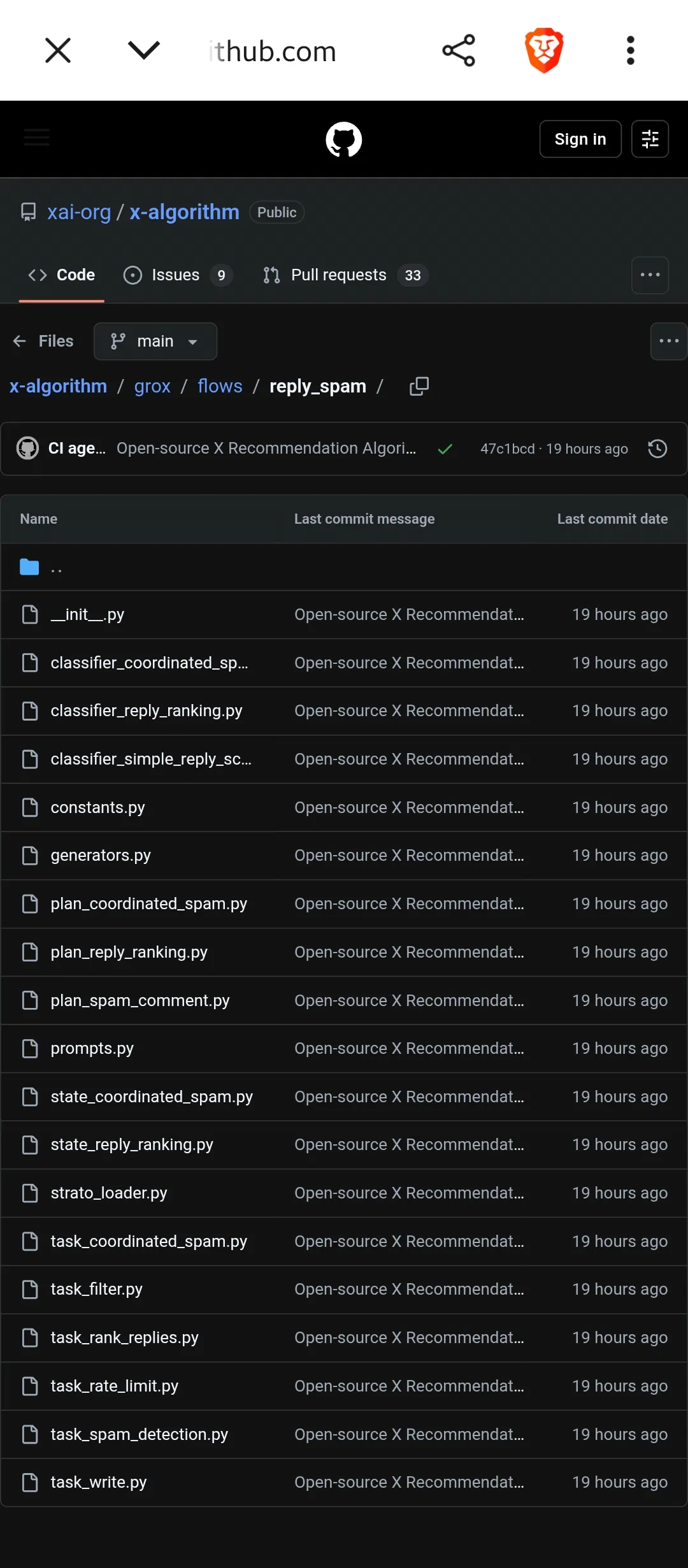688x1568 pixels.
Task: Switch to the Code tab
Action: point(62,275)
